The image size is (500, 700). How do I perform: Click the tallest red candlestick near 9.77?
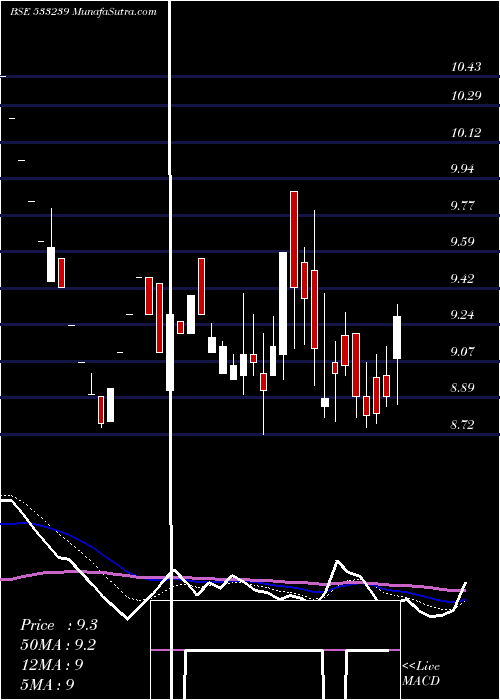tap(294, 239)
